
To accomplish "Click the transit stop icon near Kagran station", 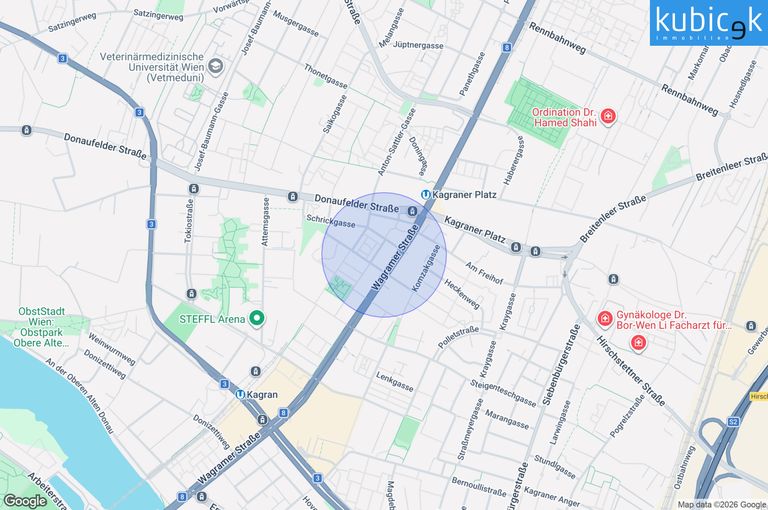I will coord(263,420).
